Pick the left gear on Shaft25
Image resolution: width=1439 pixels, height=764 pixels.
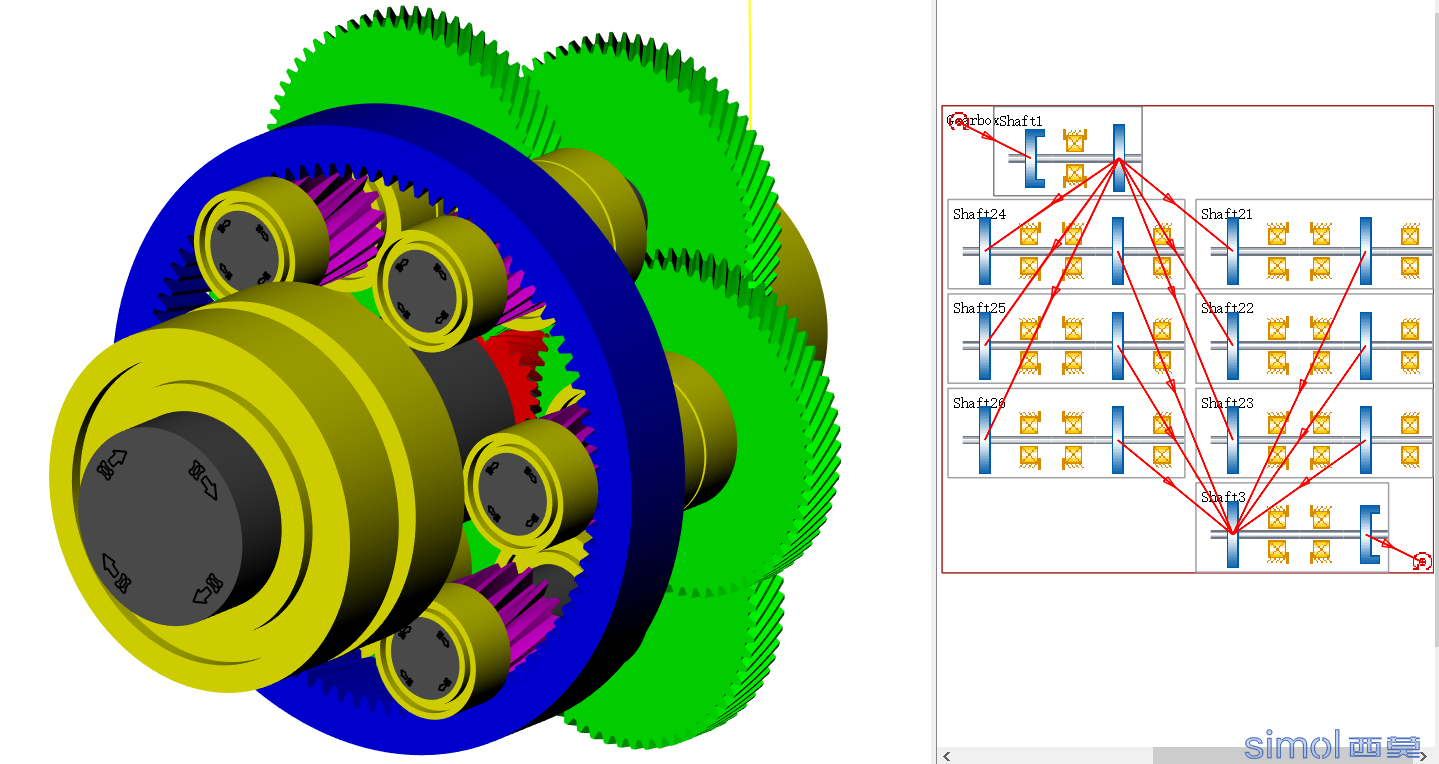(985, 346)
